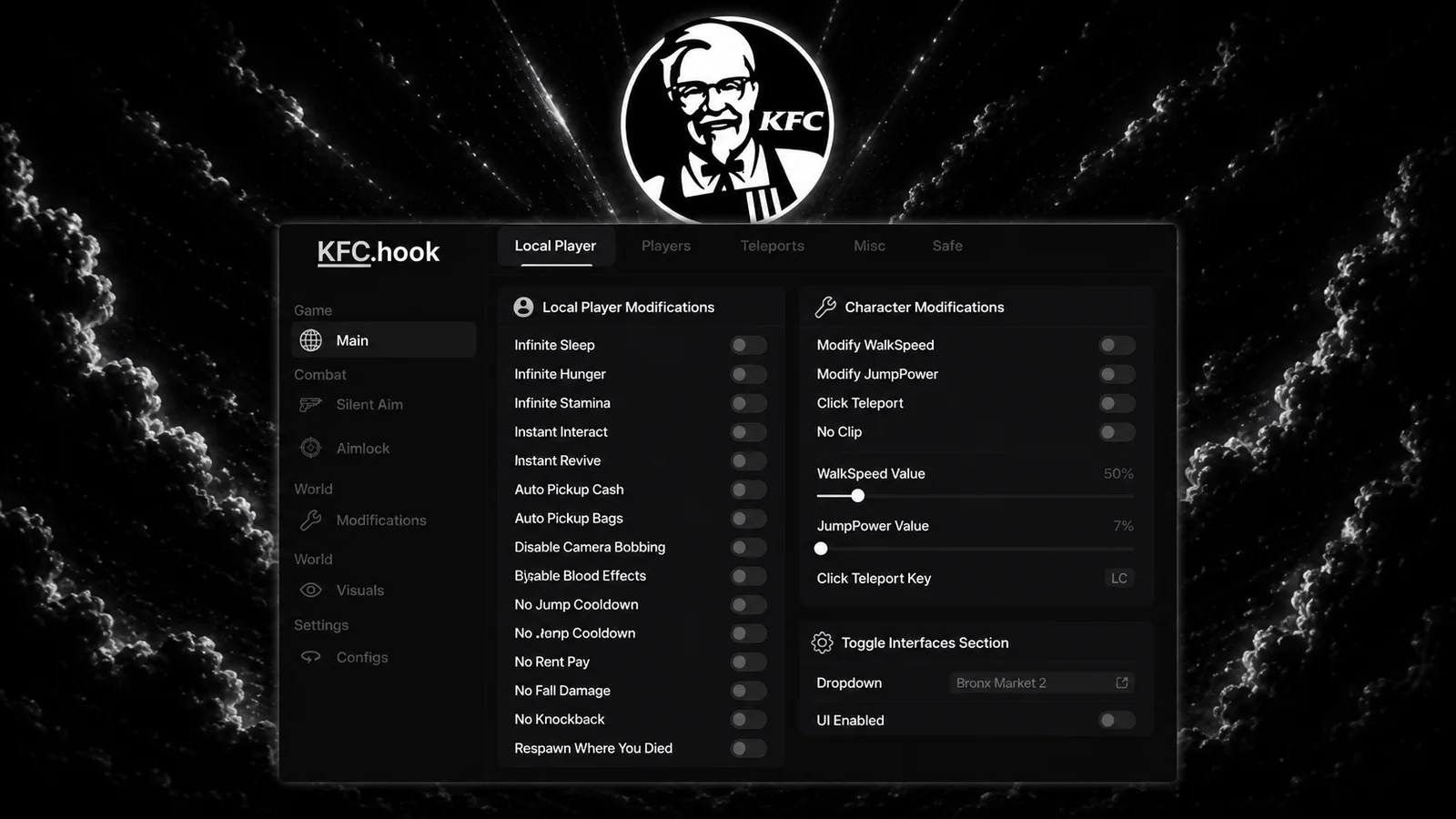Viewport: 1456px width, 819px height.
Task: Enable Infinite Sleep
Action: (x=749, y=345)
